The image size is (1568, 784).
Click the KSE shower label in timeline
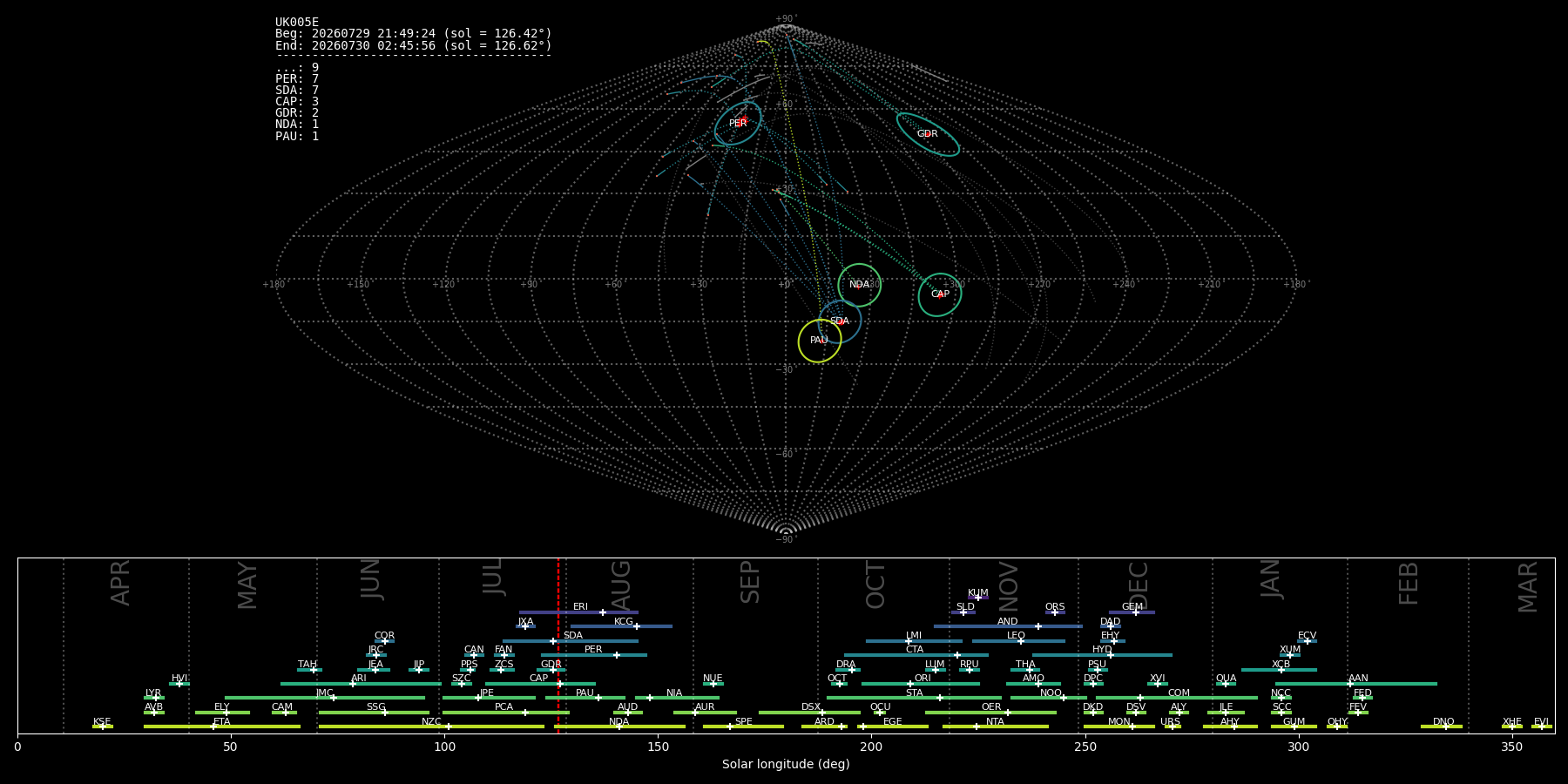point(102,722)
